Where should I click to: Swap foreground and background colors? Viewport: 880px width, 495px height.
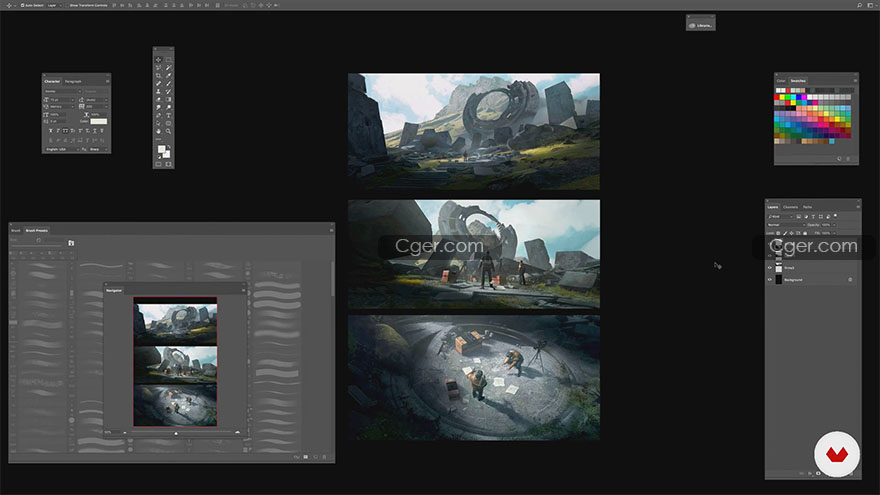[169, 146]
